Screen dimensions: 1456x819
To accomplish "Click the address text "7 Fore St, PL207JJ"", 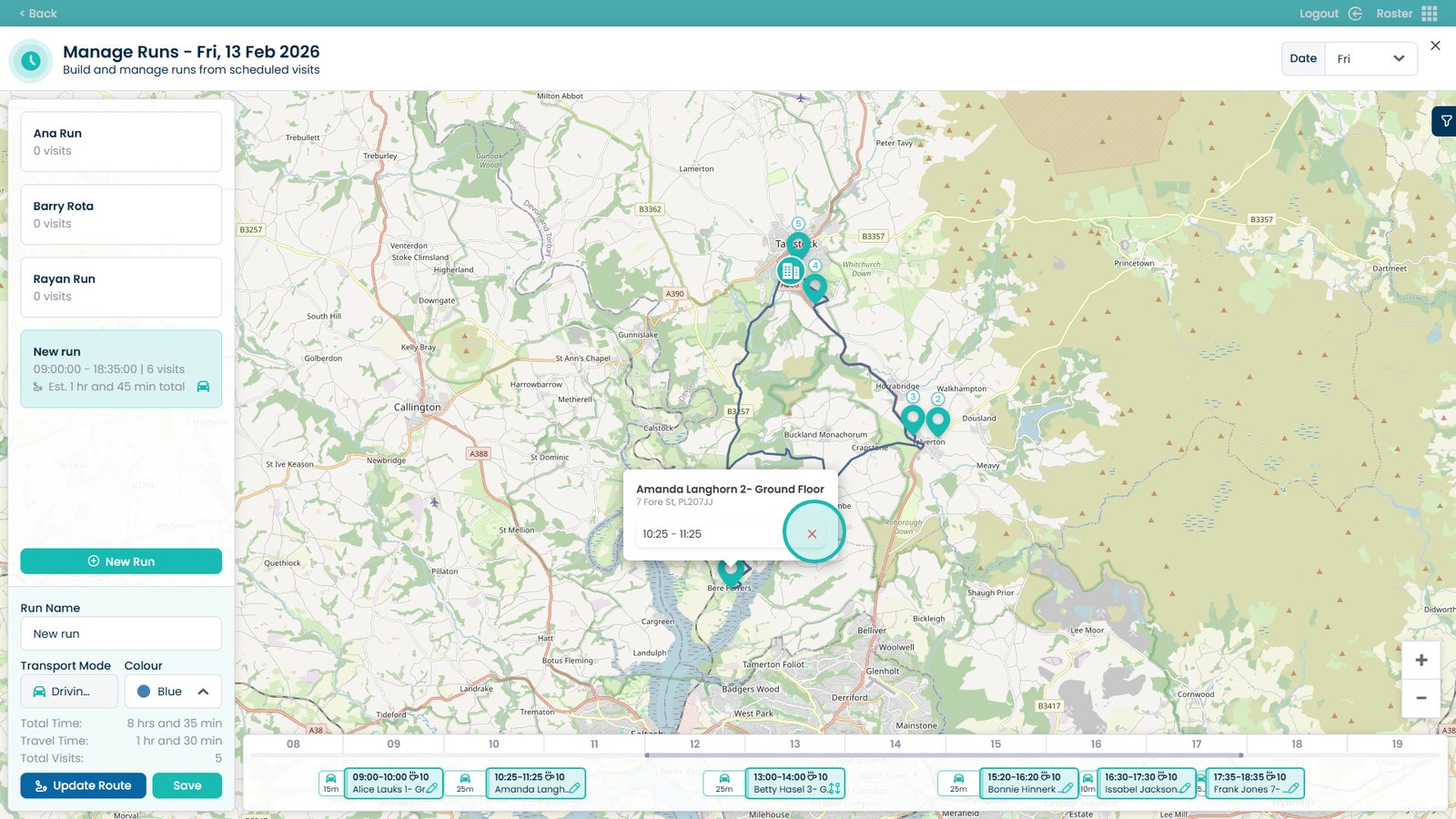I will point(674,502).
